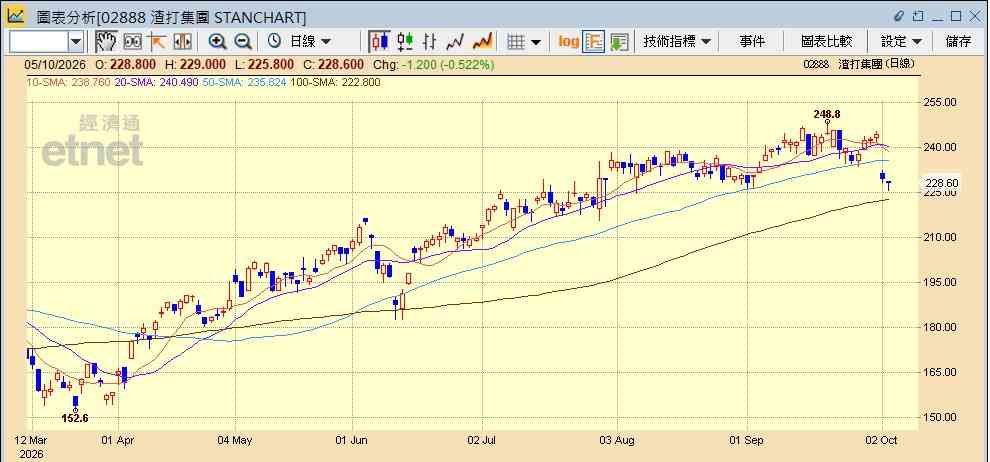Click the detach window icon in title bar

point(918,16)
